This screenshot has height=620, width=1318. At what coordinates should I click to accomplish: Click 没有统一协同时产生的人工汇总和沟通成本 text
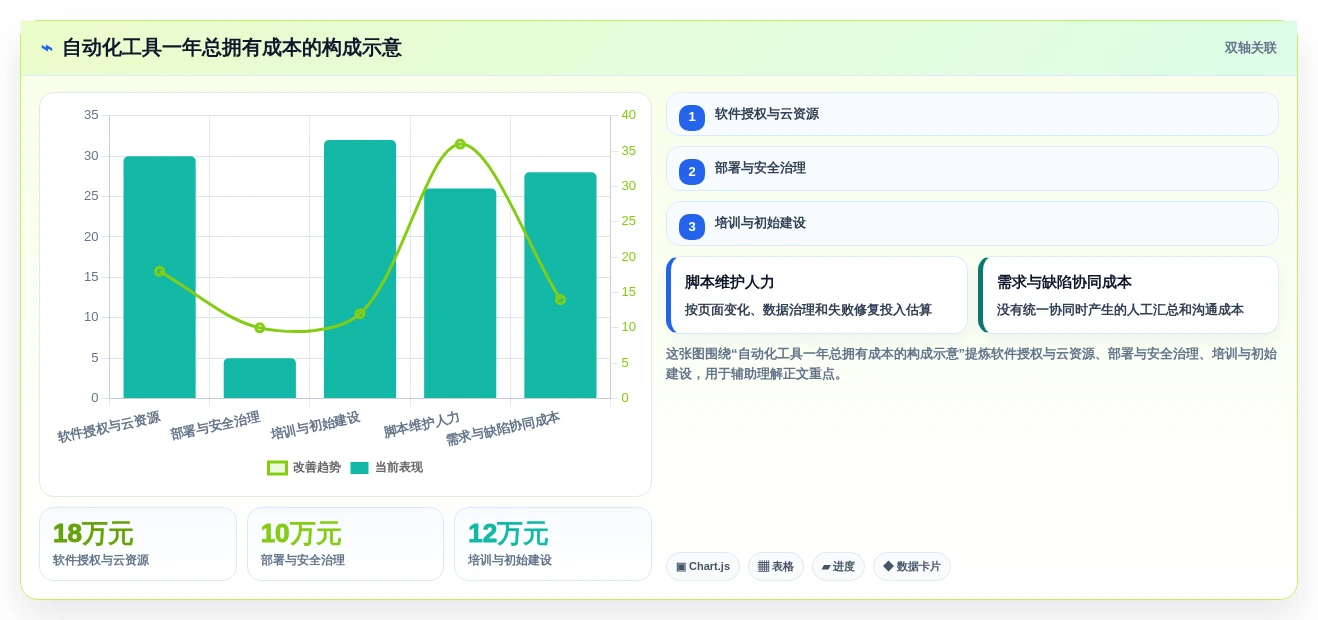pyautogui.click(x=1120, y=310)
